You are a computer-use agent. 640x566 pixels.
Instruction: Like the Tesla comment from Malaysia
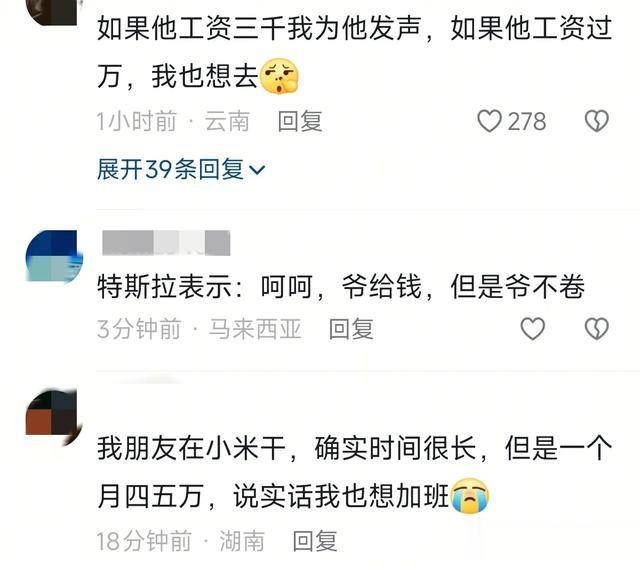tap(532, 329)
